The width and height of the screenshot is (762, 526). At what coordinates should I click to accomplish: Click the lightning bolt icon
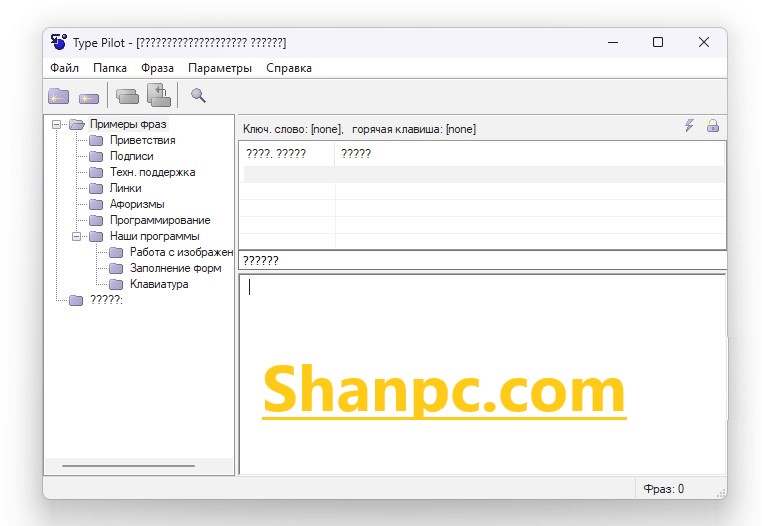(x=689, y=126)
